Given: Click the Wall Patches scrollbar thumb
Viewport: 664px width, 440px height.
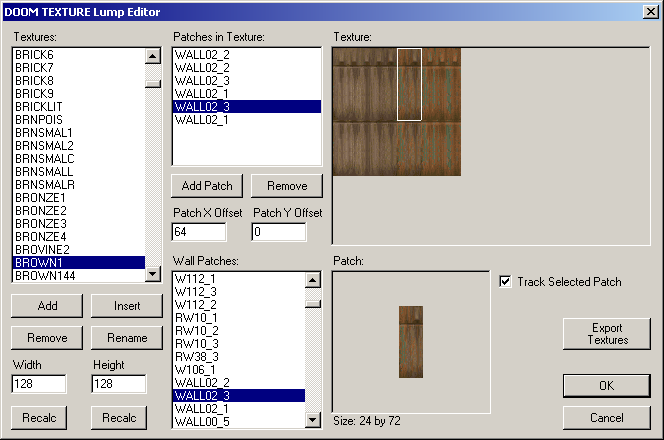Looking at the screenshot, I should [x=313, y=304].
